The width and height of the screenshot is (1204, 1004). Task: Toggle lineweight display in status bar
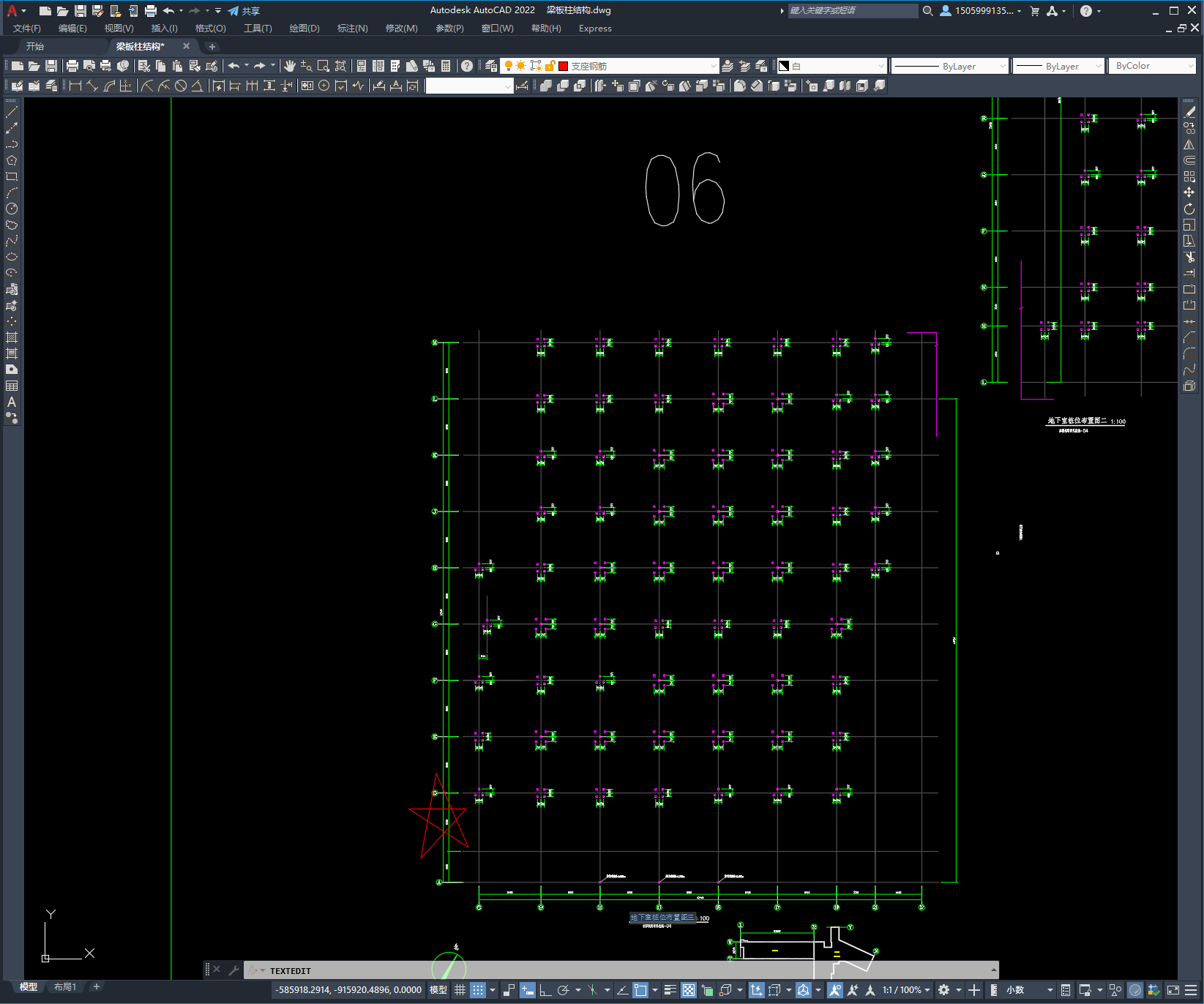[670, 990]
